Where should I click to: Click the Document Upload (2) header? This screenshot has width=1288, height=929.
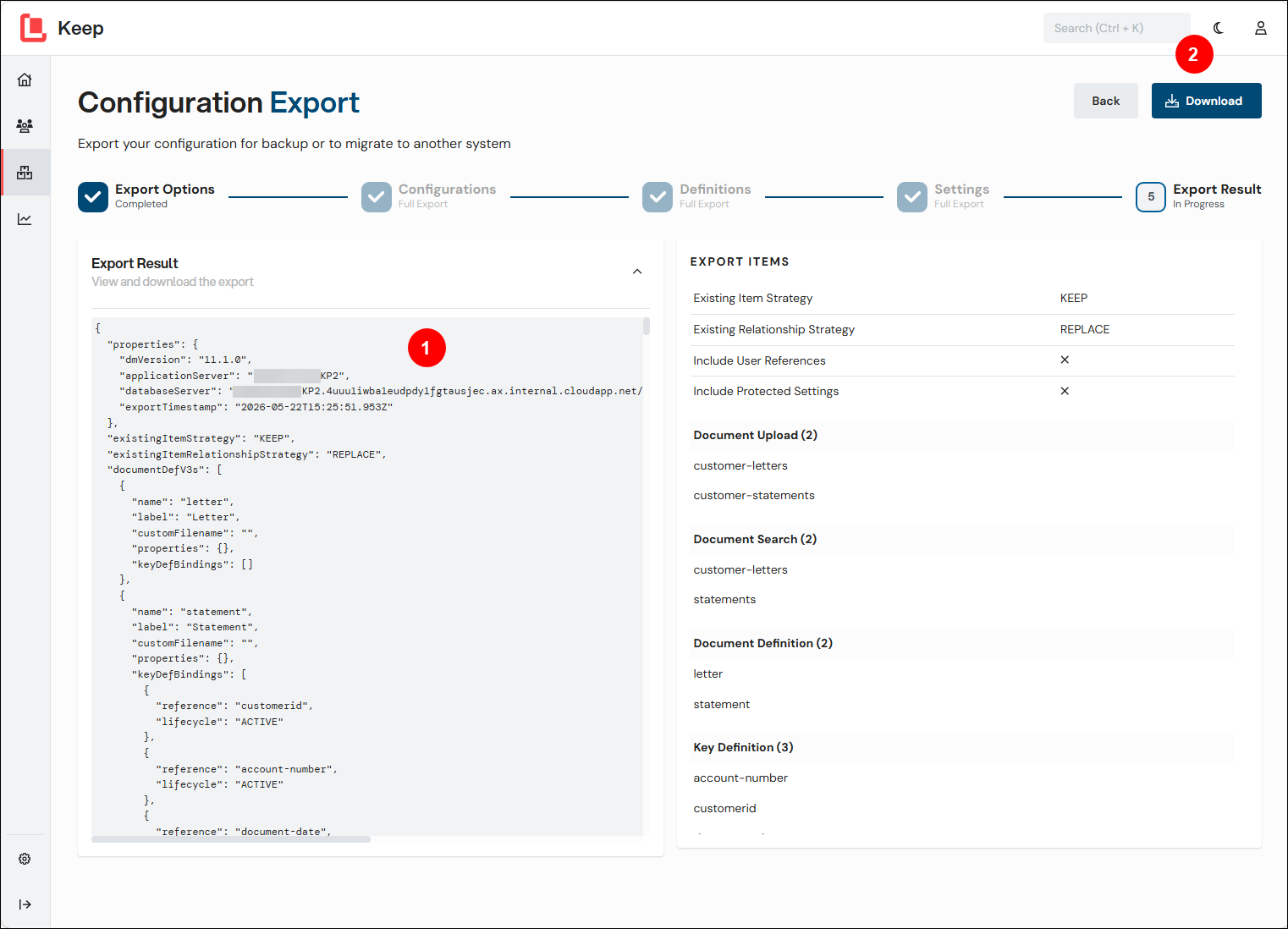click(962, 435)
